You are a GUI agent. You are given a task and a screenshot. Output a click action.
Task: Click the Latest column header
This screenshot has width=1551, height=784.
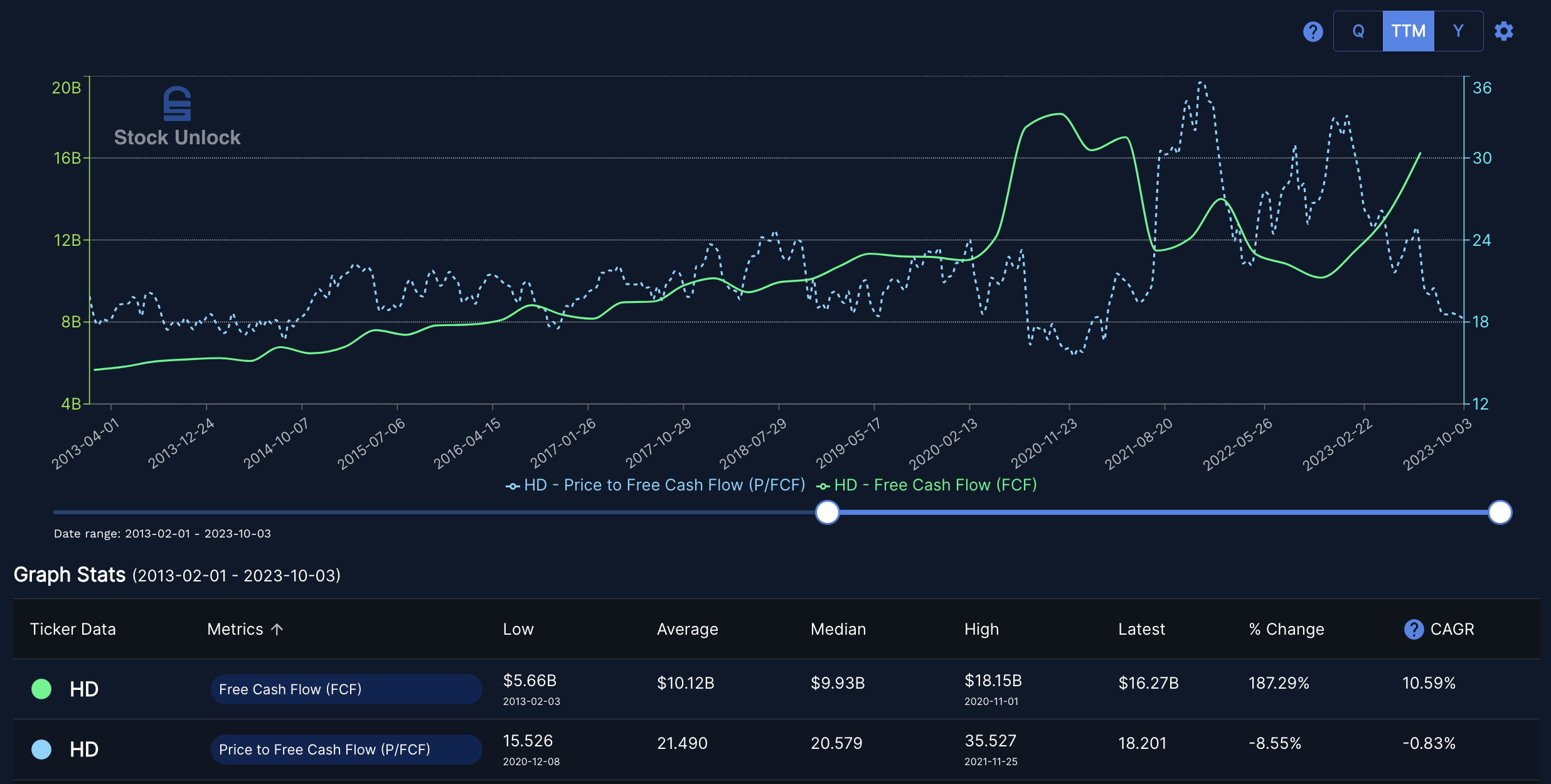click(x=1141, y=629)
